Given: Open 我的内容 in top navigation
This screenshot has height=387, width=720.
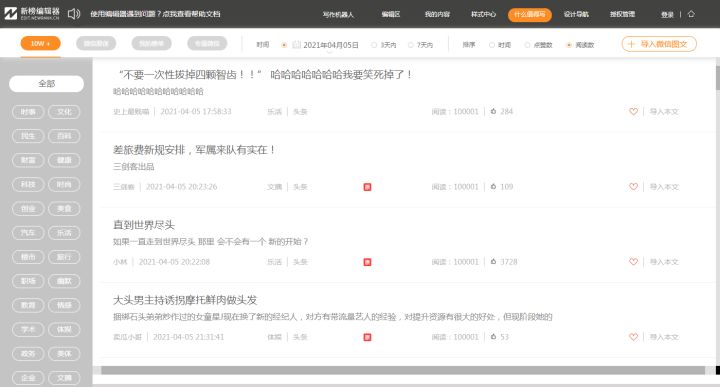Looking at the screenshot, I should pos(437,14).
